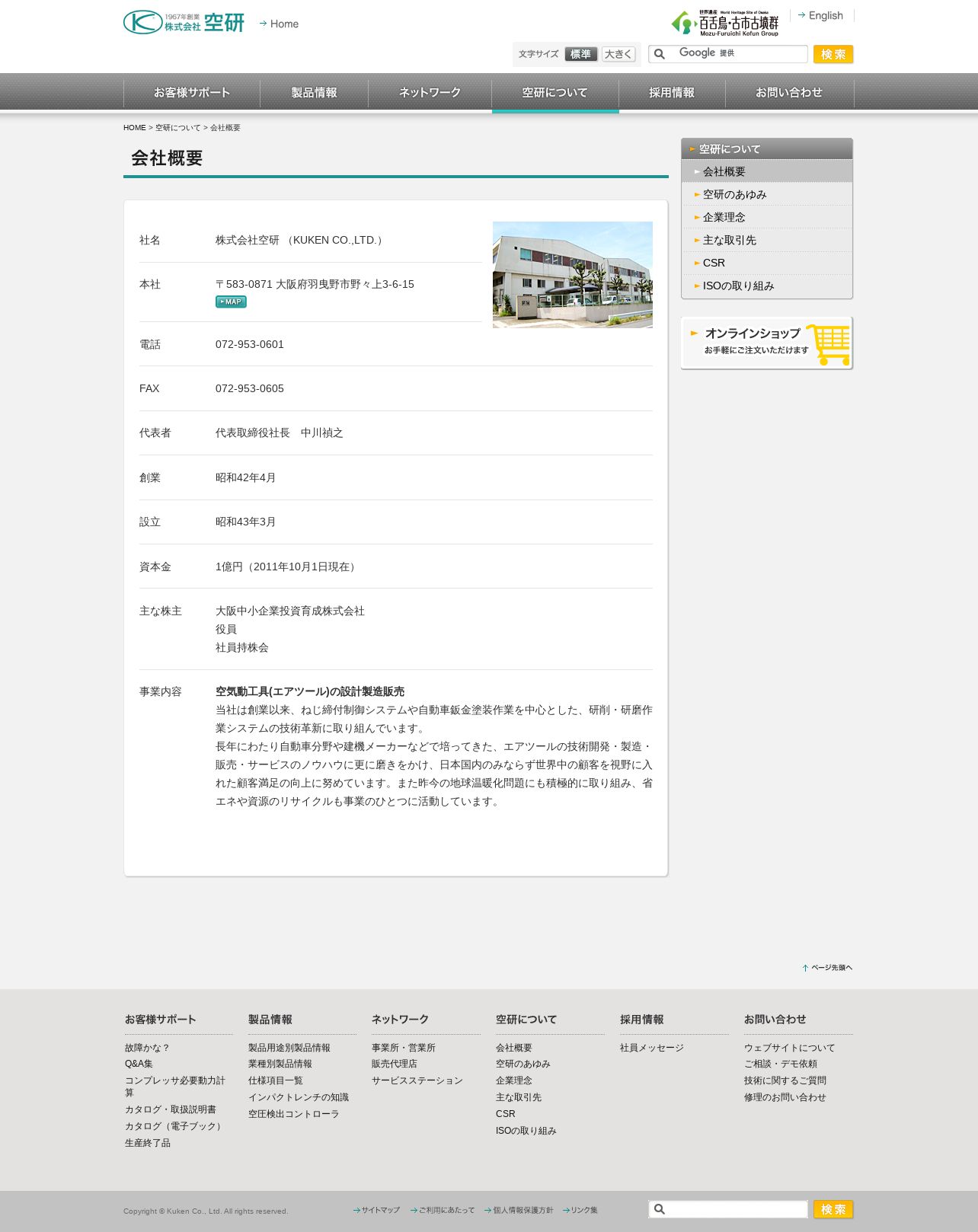Screen dimensions: 978x1232
Task: Open footer link 生産終了品
Action: (x=148, y=1144)
